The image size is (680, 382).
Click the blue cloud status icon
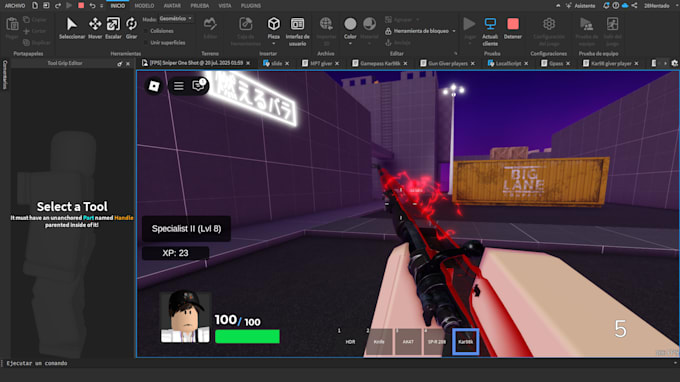(625, 6)
